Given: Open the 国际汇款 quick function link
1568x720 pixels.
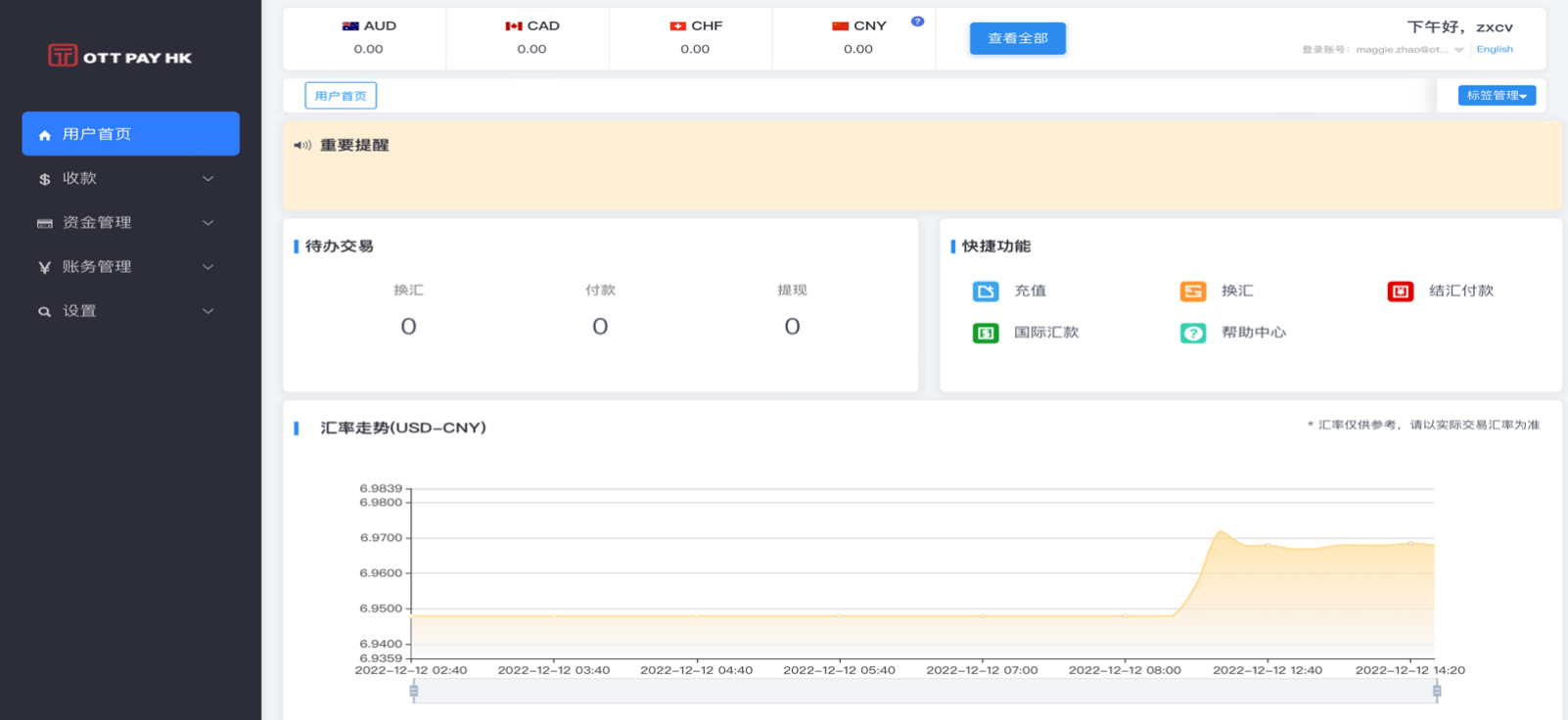Looking at the screenshot, I should [x=1046, y=333].
